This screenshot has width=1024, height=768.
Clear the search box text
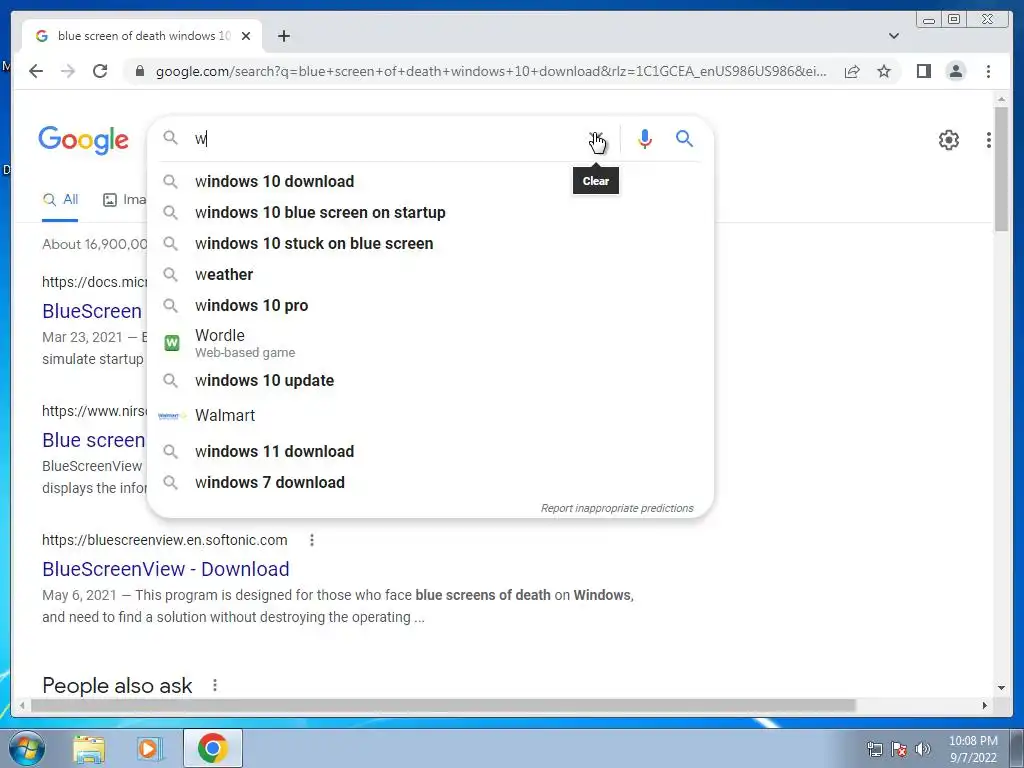[596, 138]
